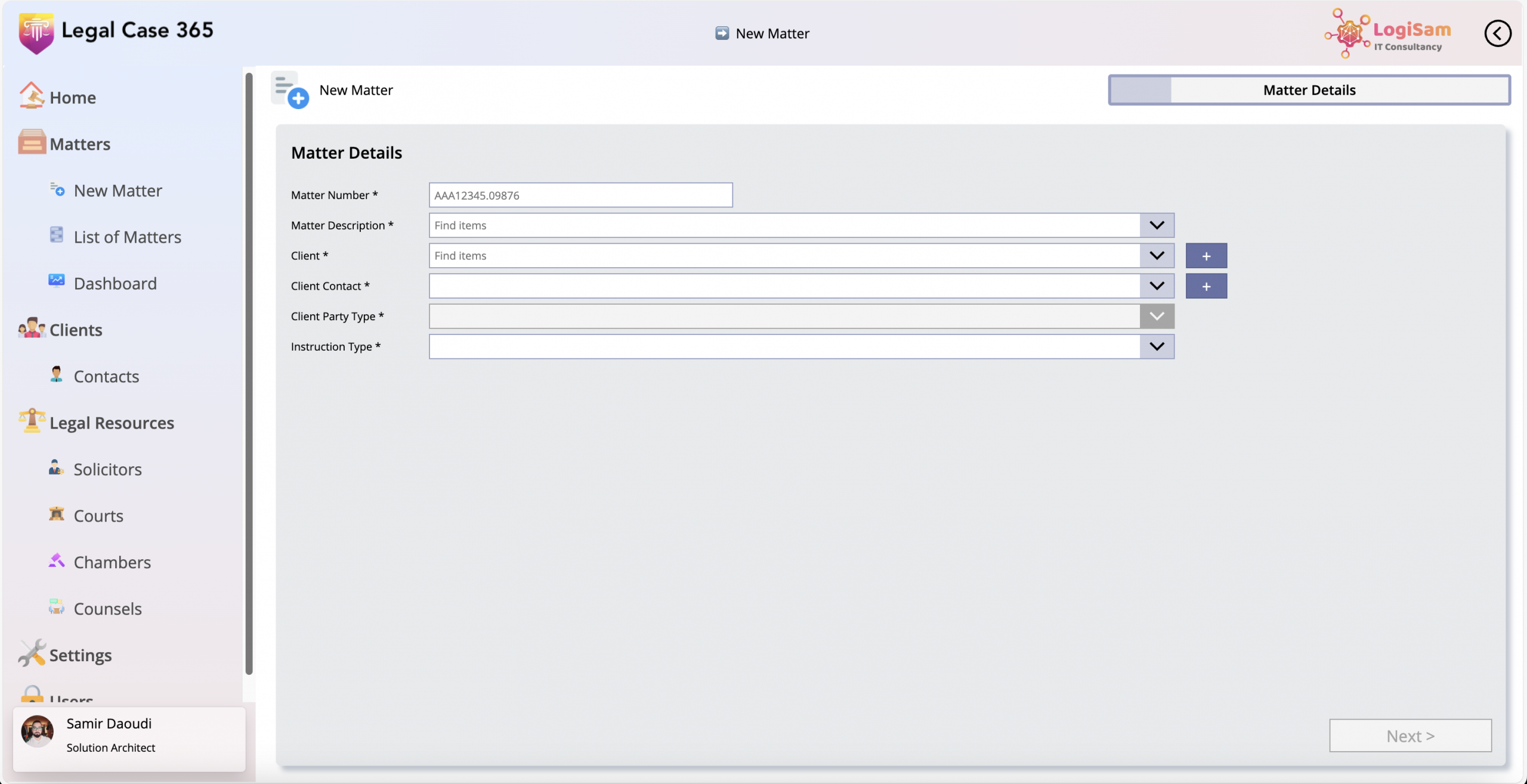1527x784 pixels.
Task: Click the Solicitors person icon
Action: point(57,467)
